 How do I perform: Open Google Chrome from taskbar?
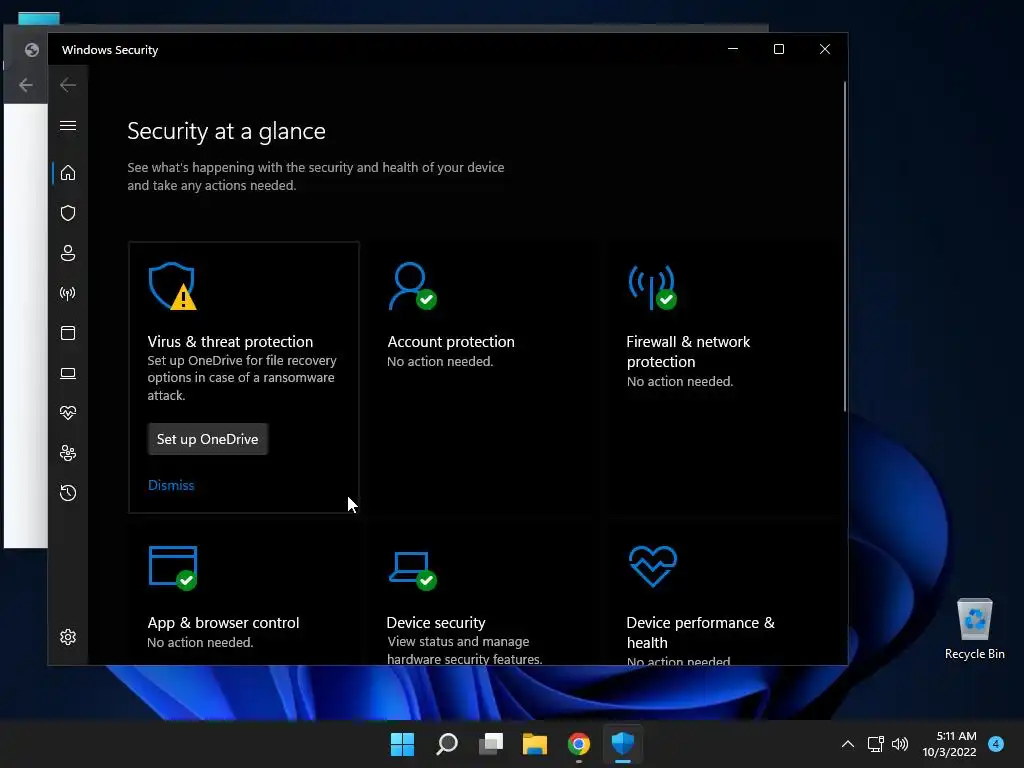[579, 744]
